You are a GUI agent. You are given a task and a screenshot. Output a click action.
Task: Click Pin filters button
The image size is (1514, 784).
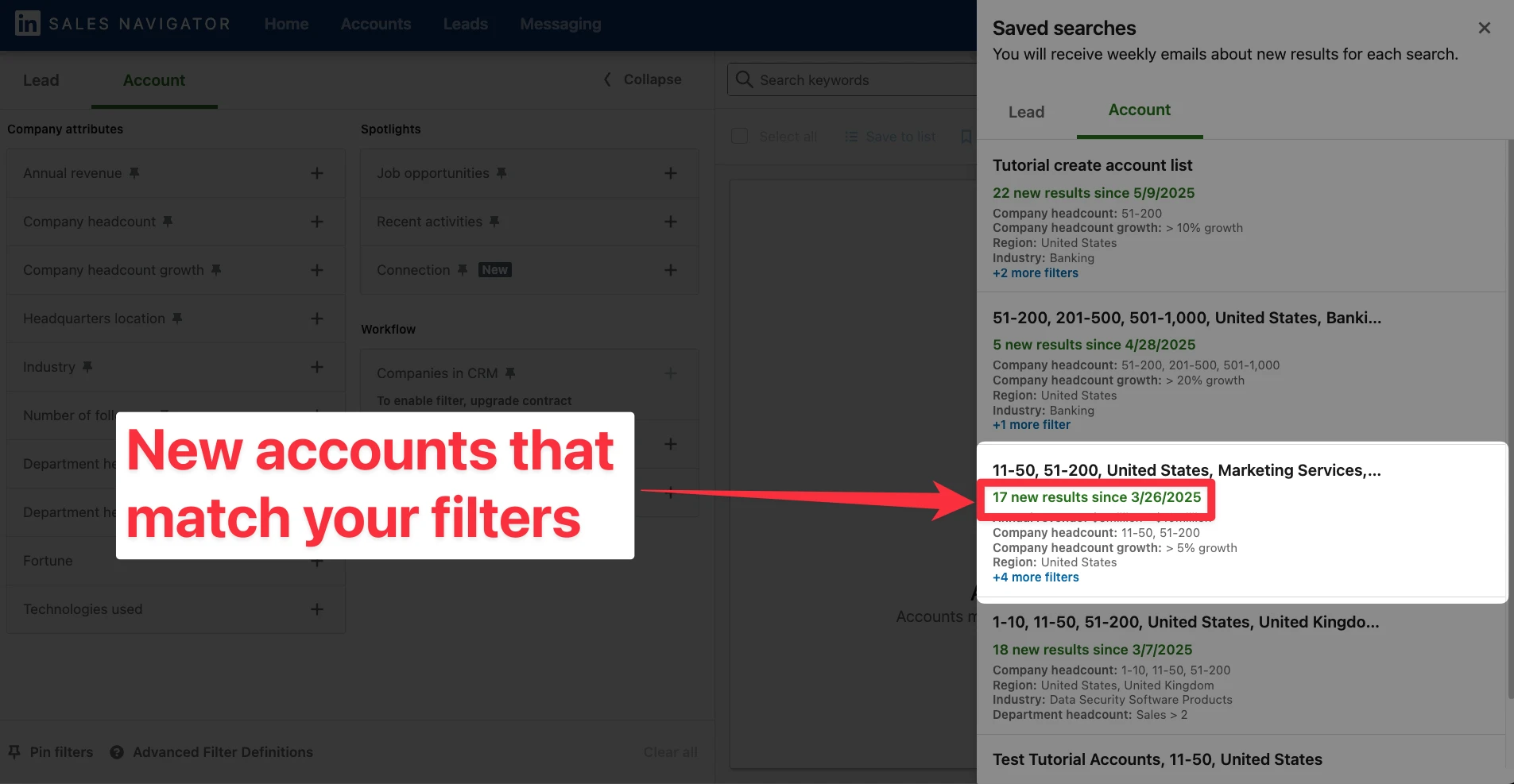pyautogui.click(x=51, y=751)
